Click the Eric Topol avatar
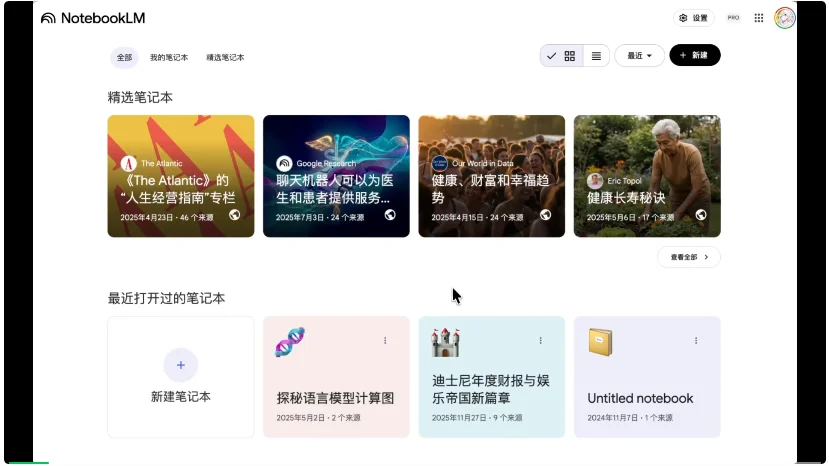This screenshot has height=466, width=829. tap(595, 181)
